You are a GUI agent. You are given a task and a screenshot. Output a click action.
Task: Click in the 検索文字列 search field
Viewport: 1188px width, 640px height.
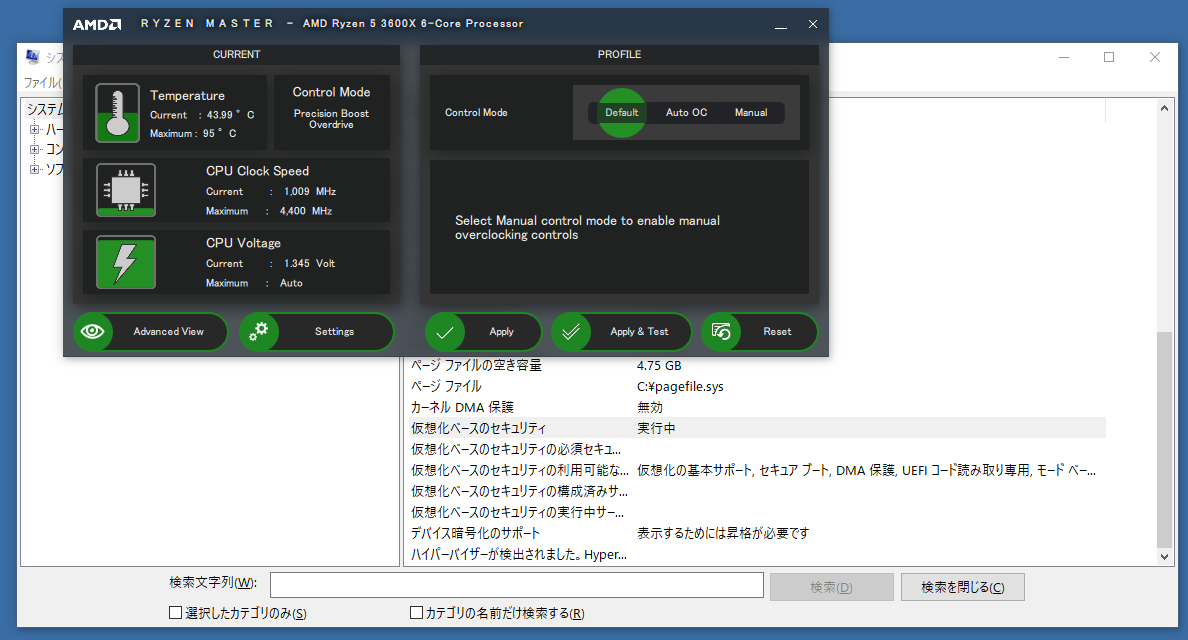pos(516,585)
